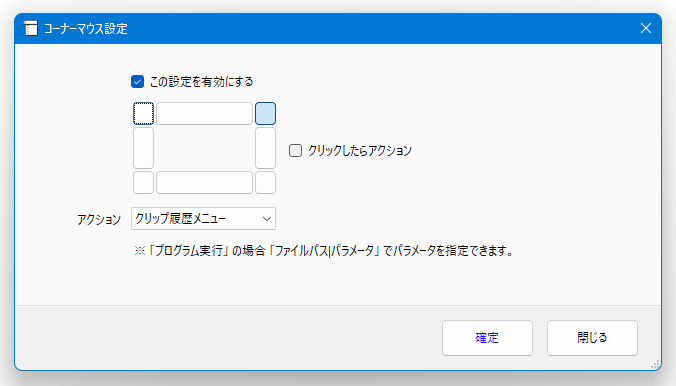Screen dimensions: 676x386
Task: Close the コーナーマウス設定 dialog with X
Action: [x=646, y=28]
